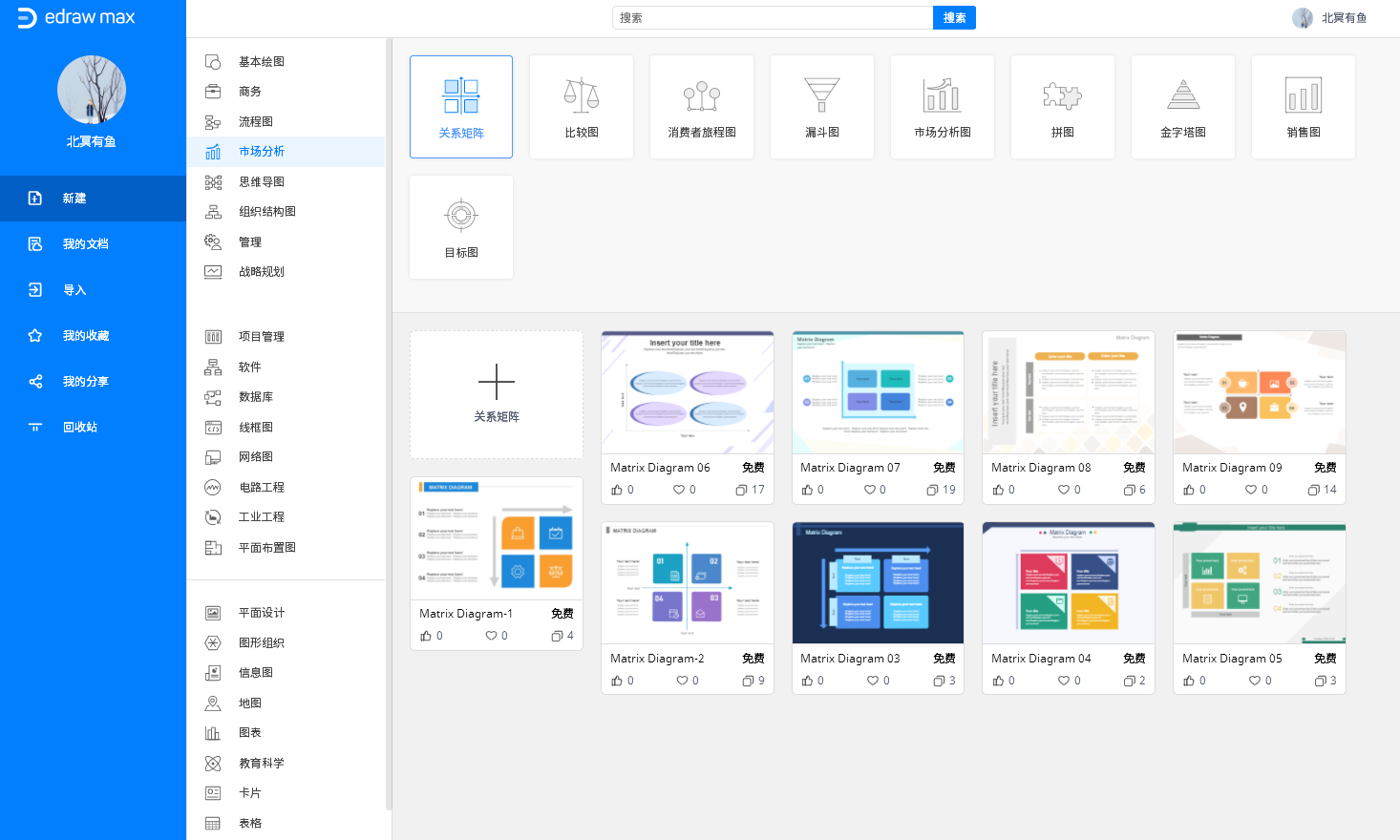This screenshot has width=1400, height=840.
Task: Open the 市场分析图 market analysis icon
Action: click(942, 96)
